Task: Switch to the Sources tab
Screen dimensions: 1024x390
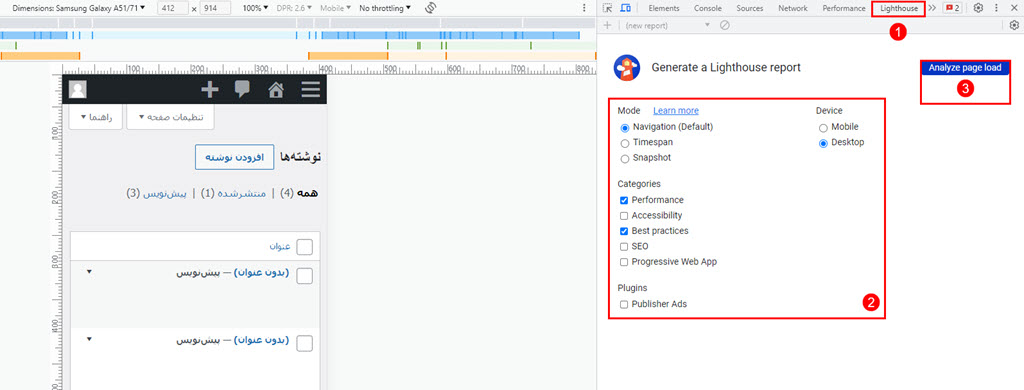Action: (x=750, y=8)
